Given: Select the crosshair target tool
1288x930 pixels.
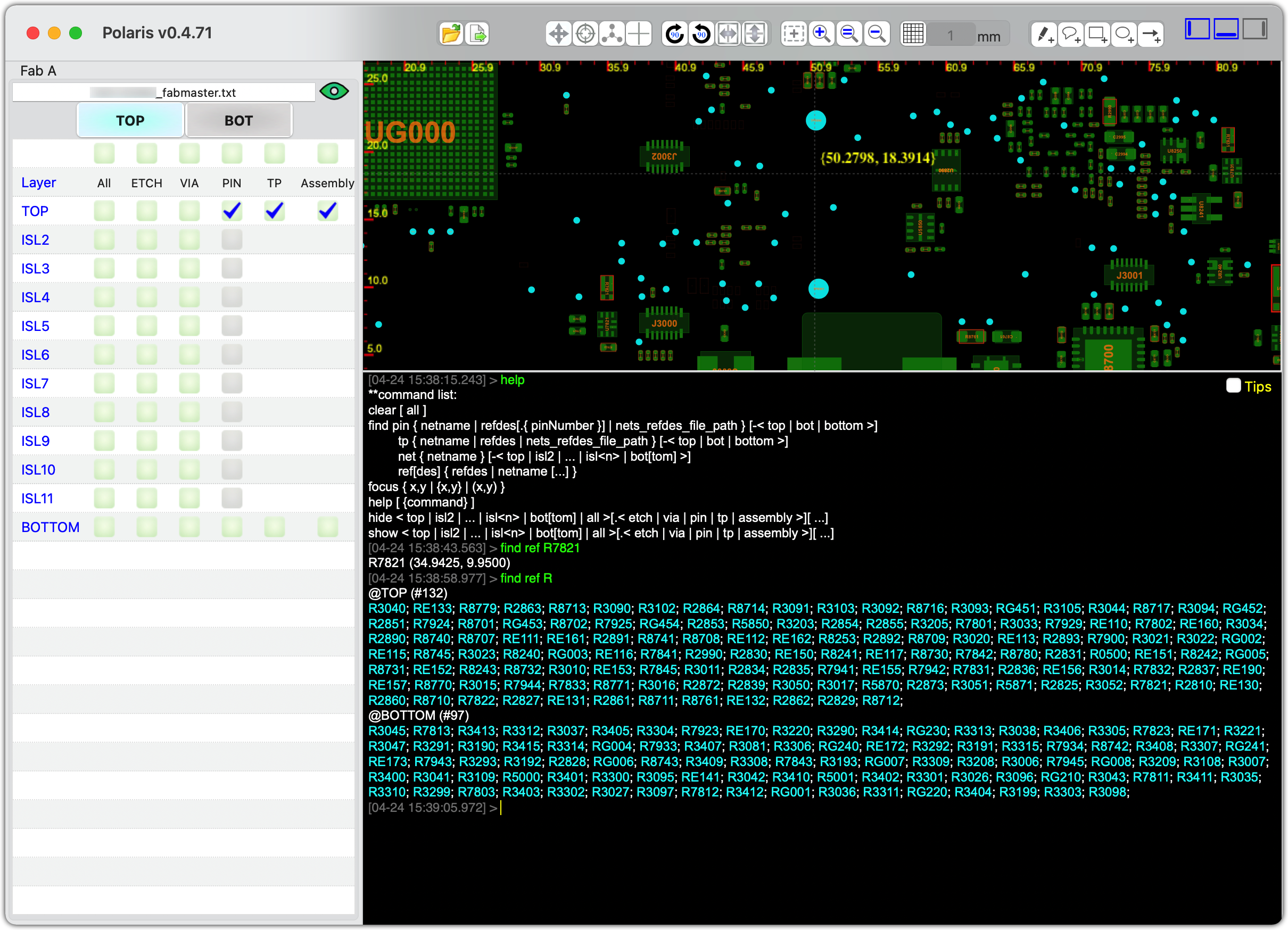Looking at the screenshot, I should pos(585,34).
